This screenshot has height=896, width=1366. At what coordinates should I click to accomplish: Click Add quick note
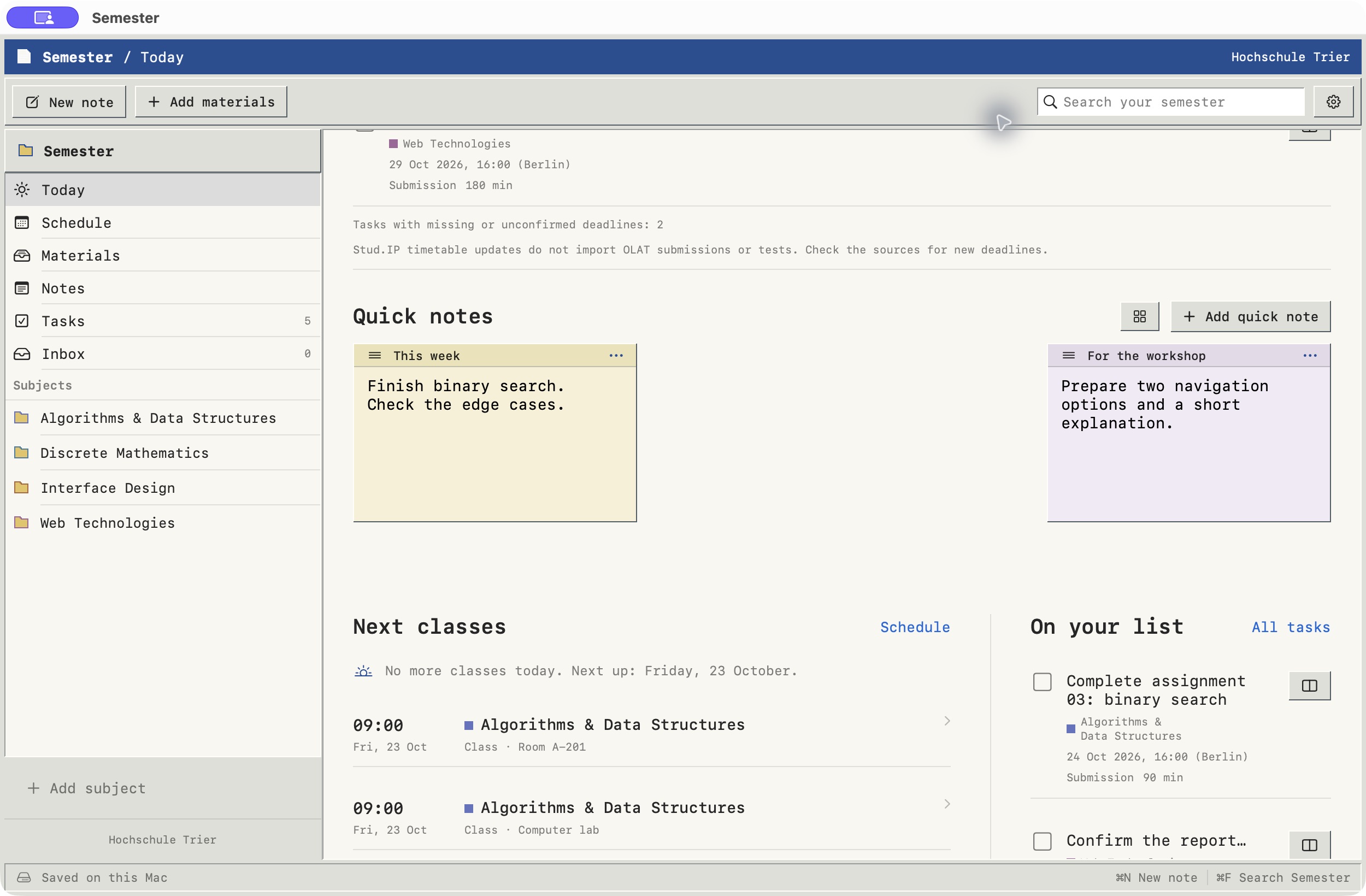coord(1251,316)
